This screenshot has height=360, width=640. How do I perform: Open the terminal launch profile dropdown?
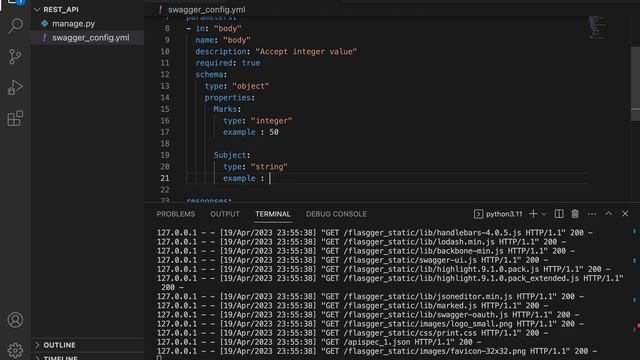pos(544,214)
